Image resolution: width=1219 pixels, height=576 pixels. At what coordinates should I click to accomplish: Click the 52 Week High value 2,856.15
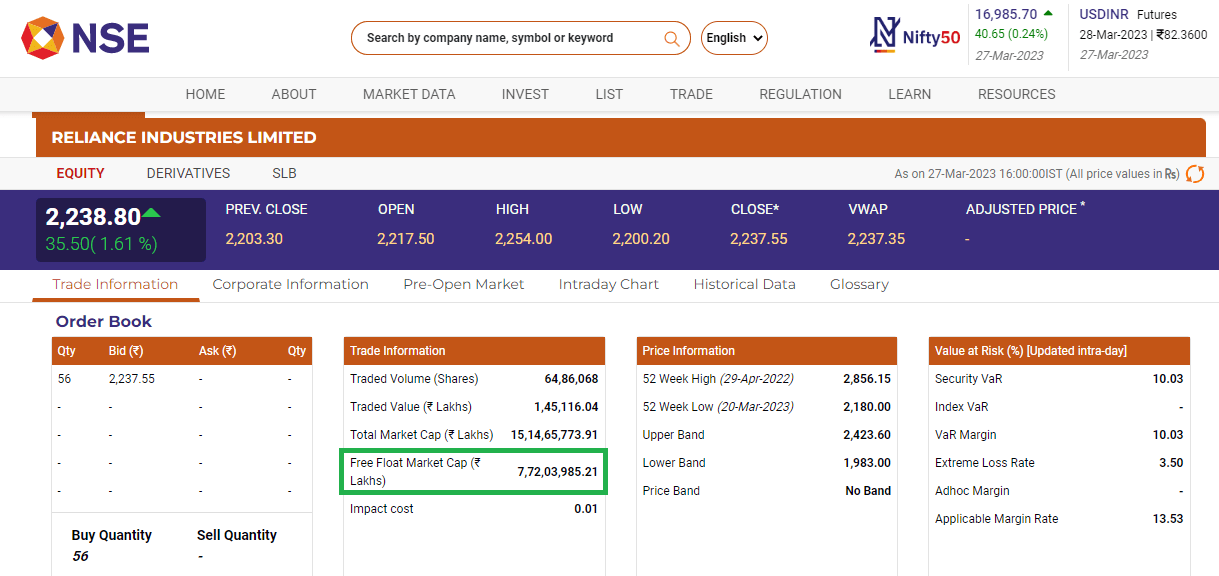[x=867, y=379]
